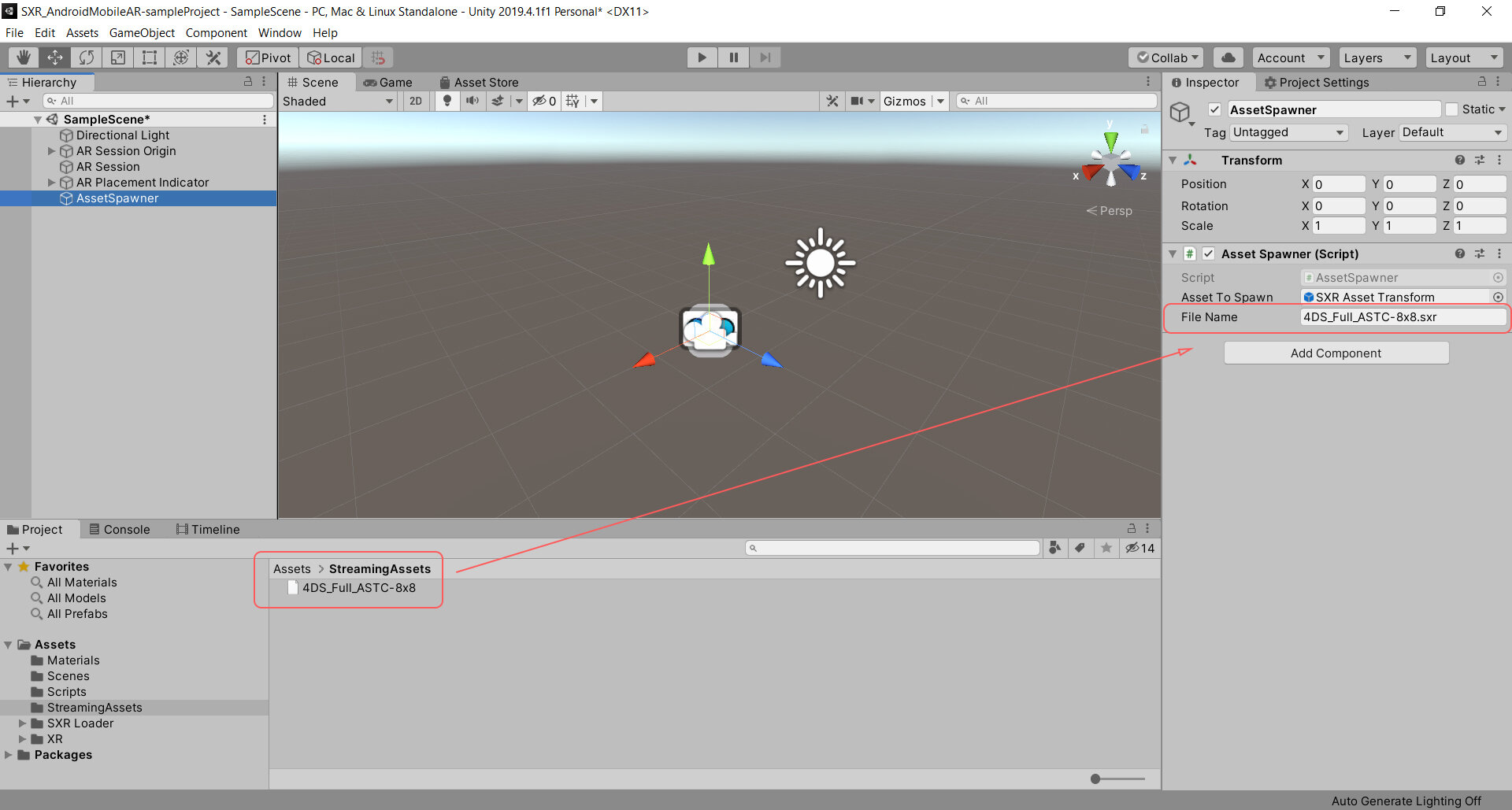
Task: Open Asset Spawner script help icon
Action: tap(1460, 253)
